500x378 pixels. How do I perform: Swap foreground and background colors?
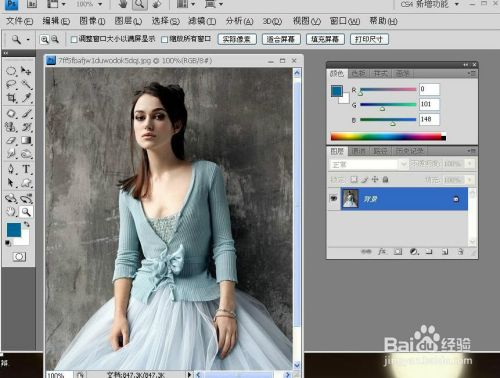click(27, 225)
